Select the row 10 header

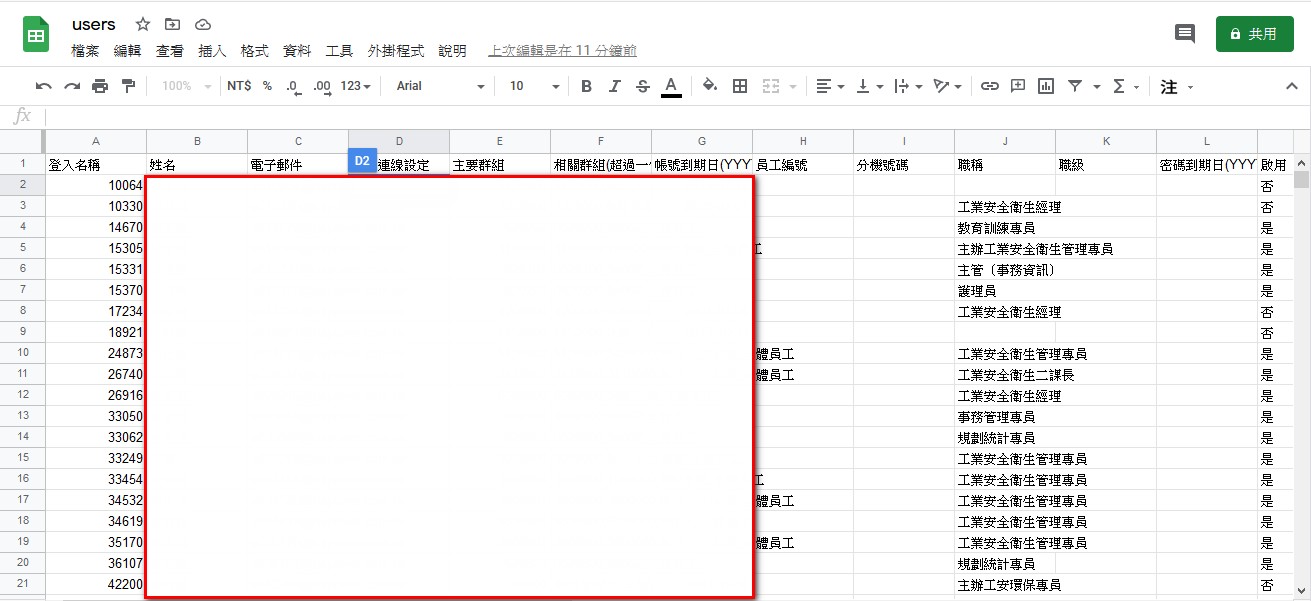[22, 353]
